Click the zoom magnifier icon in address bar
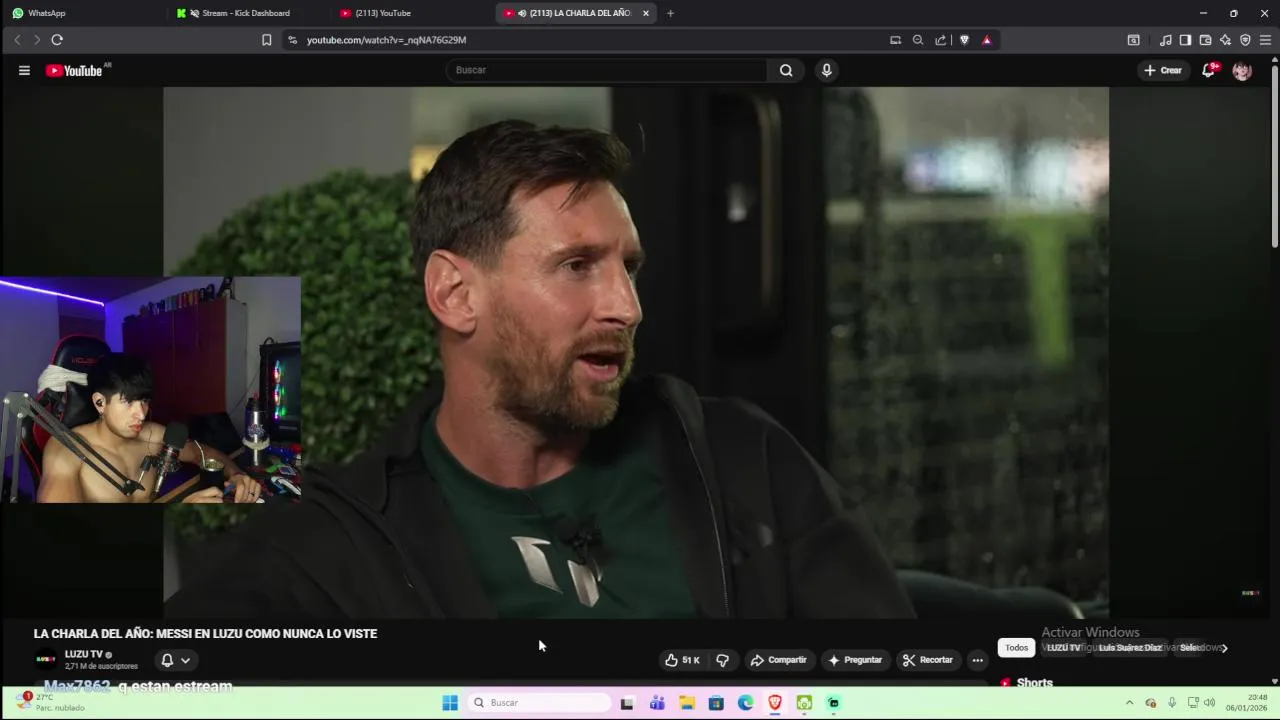Viewport: 1280px width, 720px height. coord(918,40)
